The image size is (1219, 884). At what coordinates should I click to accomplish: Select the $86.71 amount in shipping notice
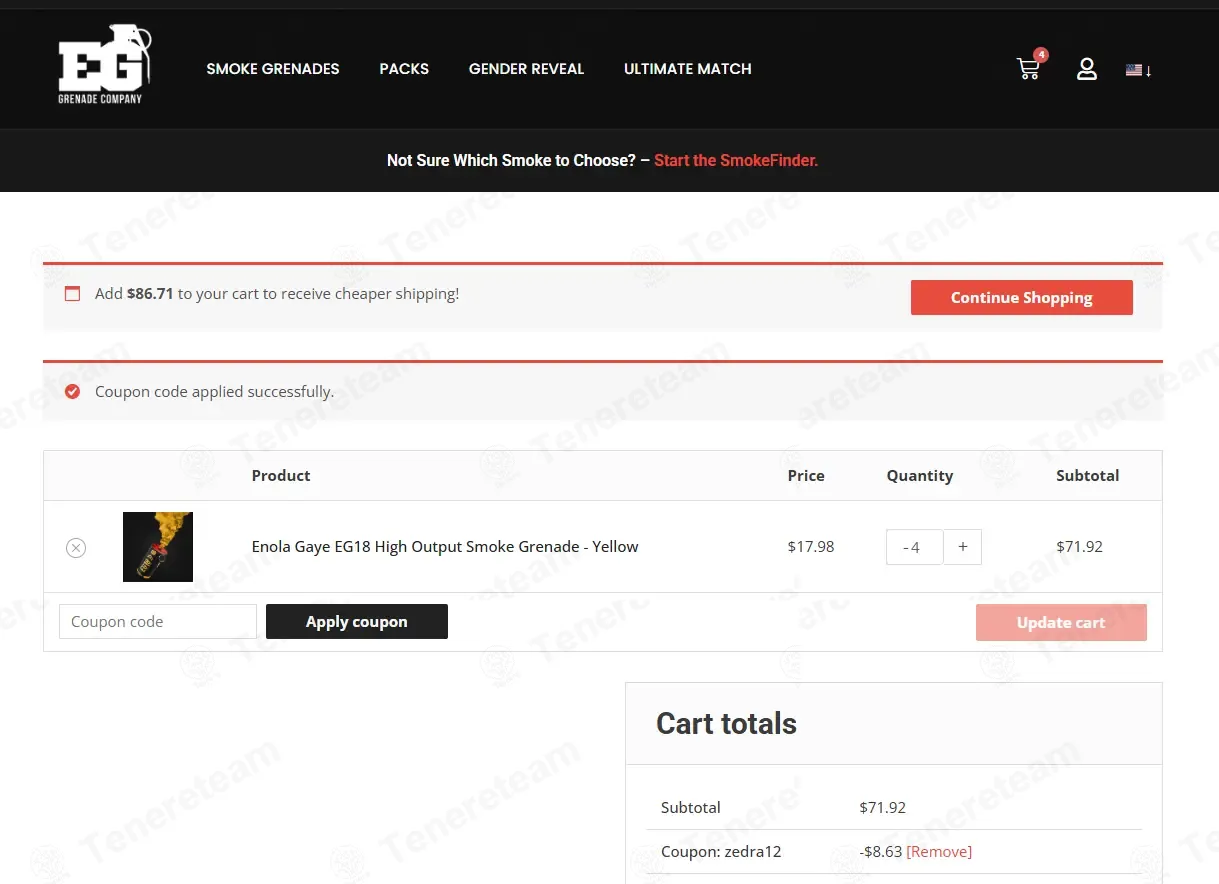pyautogui.click(x=150, y=294)
